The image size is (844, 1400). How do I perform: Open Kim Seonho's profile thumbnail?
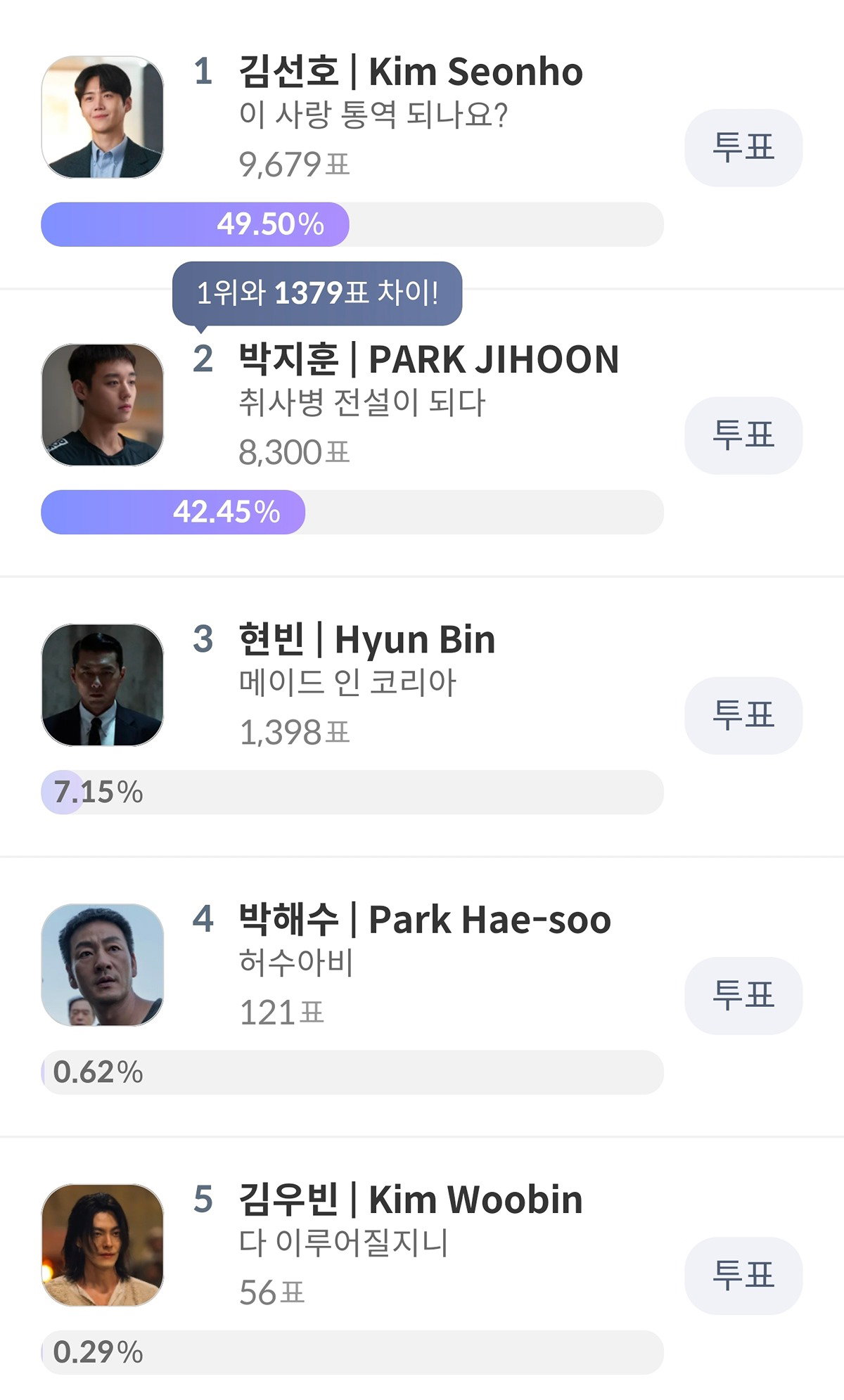[x=103, y=117]
